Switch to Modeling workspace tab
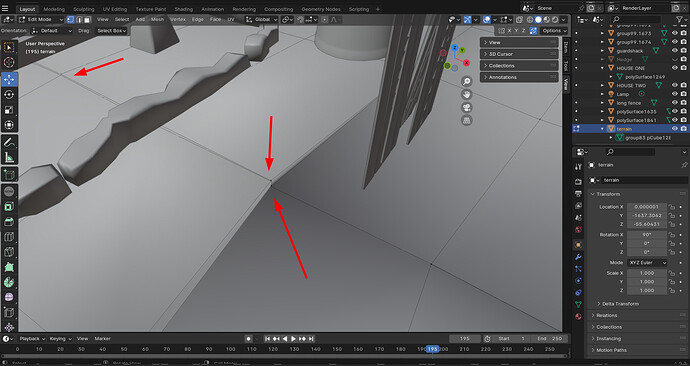Image resolution: width=690 pixels, height=366 pixels. 54,9
